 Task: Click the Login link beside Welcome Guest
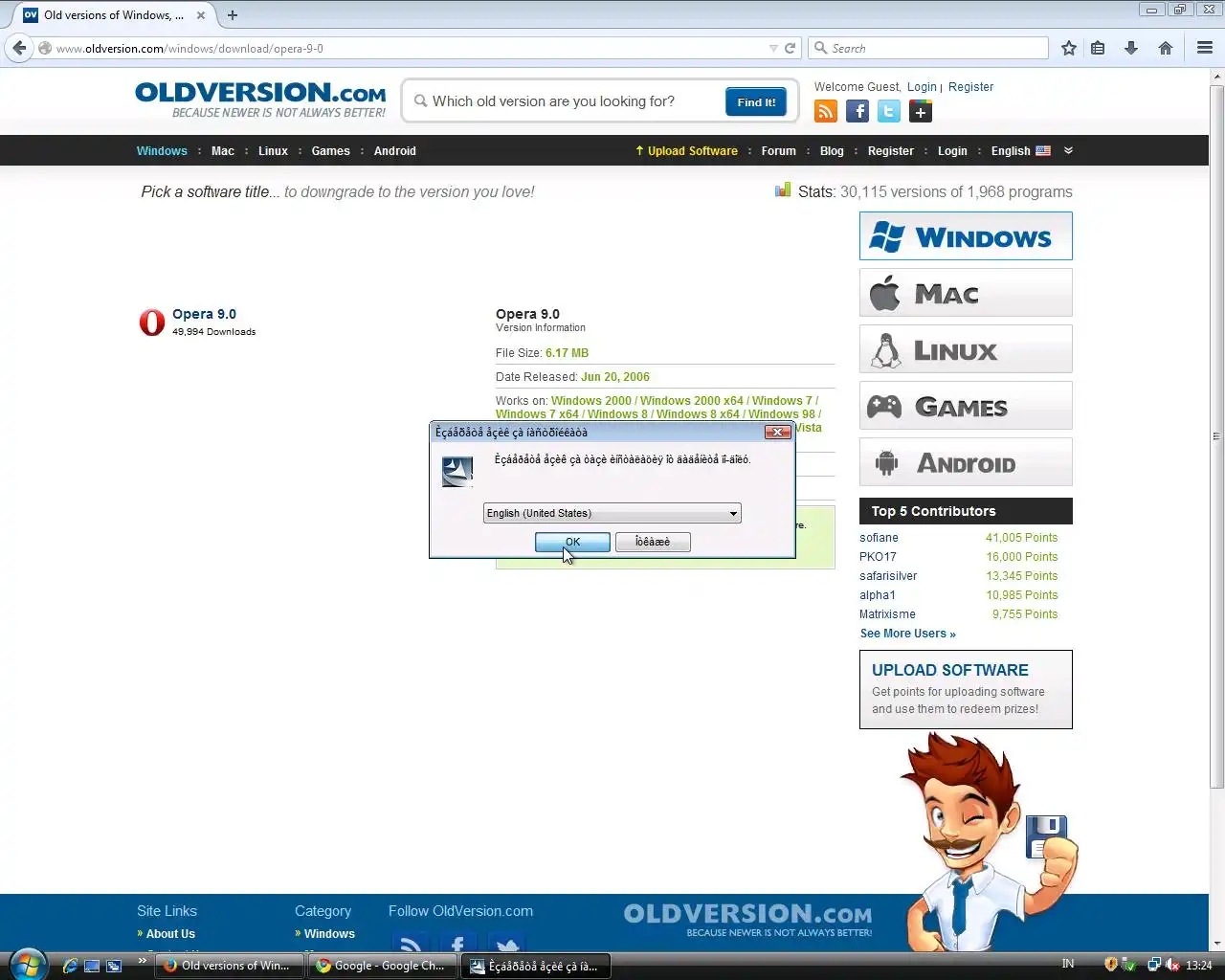922,87
